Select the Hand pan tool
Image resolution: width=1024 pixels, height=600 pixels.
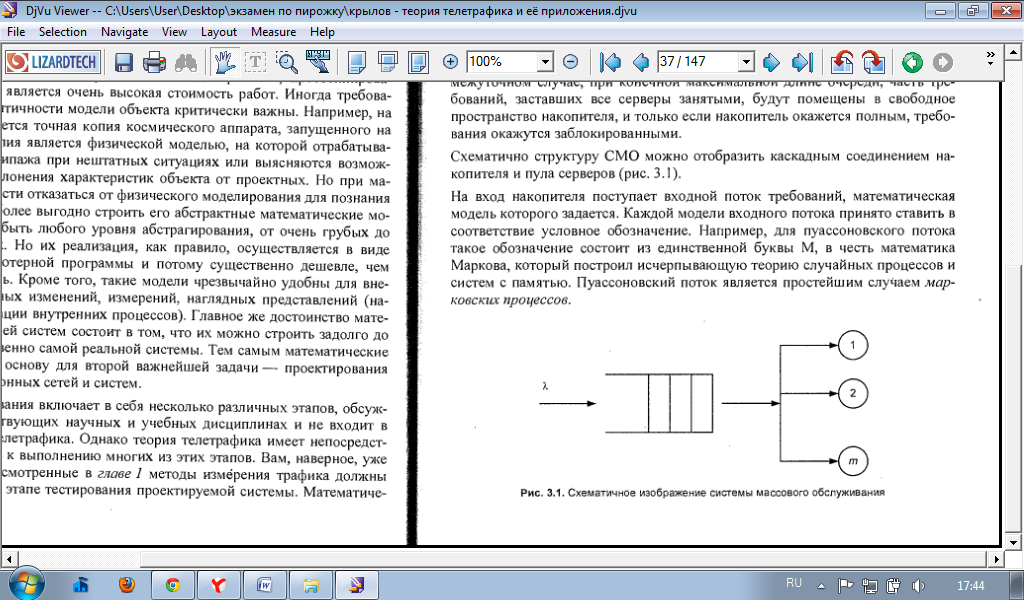225,62
